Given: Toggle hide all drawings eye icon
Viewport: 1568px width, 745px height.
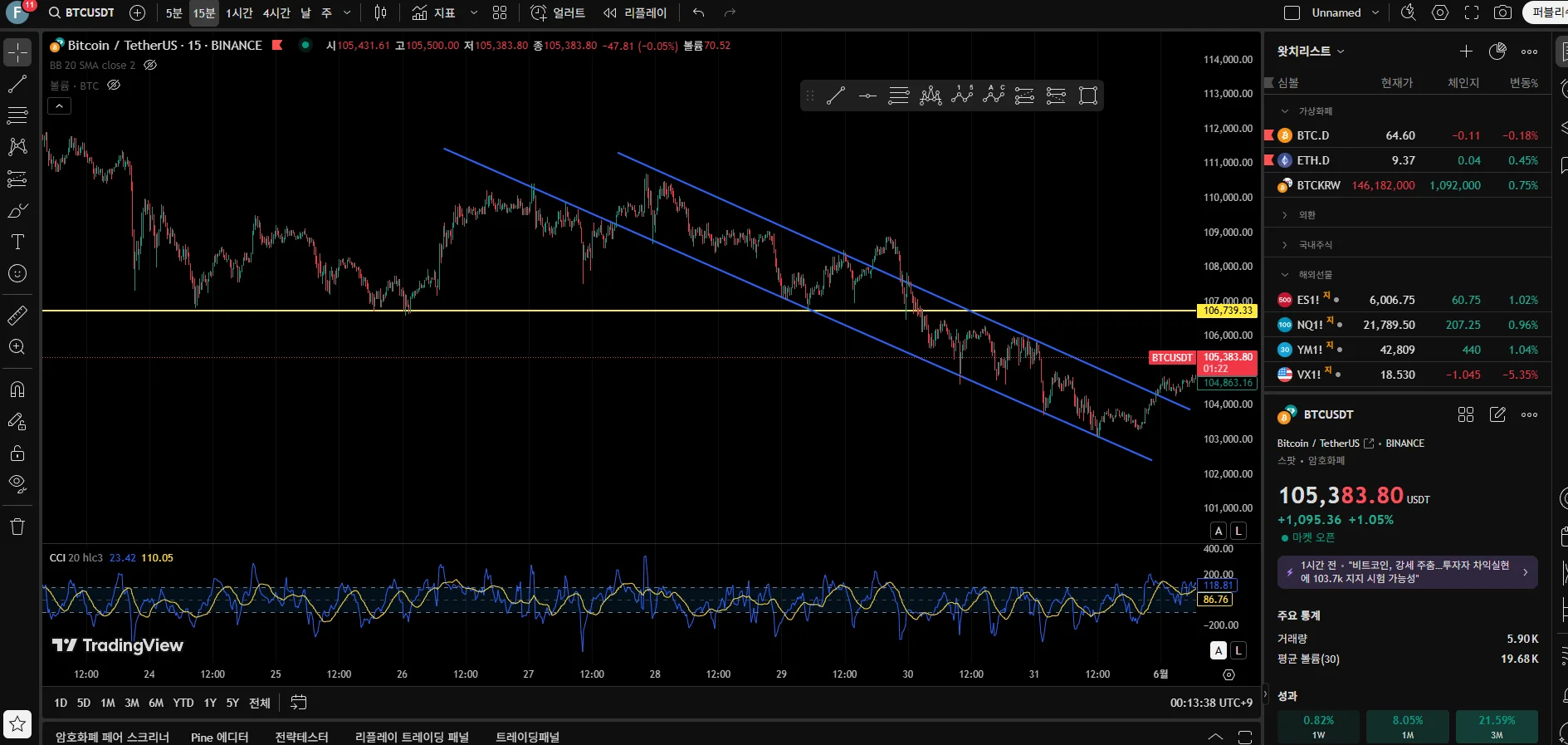Looking at the screenshot, I should click(17, 484).
